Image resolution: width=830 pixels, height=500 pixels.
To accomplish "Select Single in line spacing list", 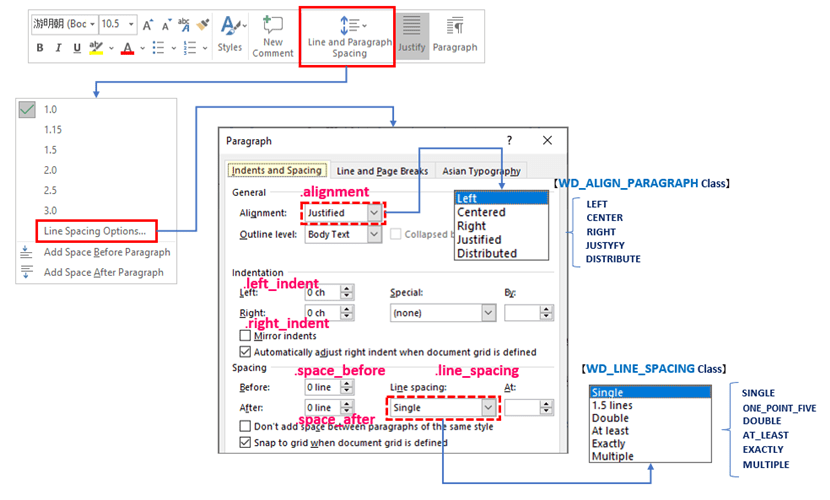I will pos(650,392).
